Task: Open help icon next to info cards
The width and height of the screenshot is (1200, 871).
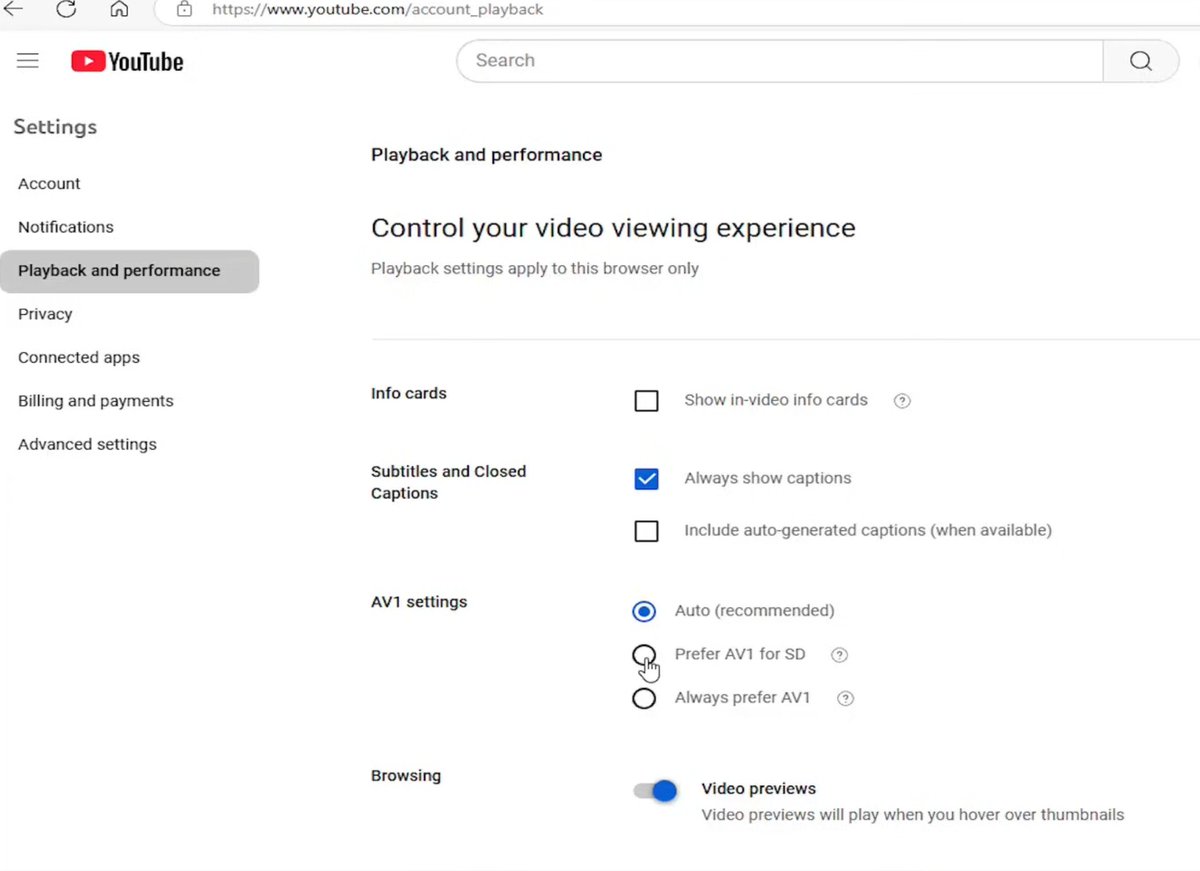Action: tap(902, 401)
